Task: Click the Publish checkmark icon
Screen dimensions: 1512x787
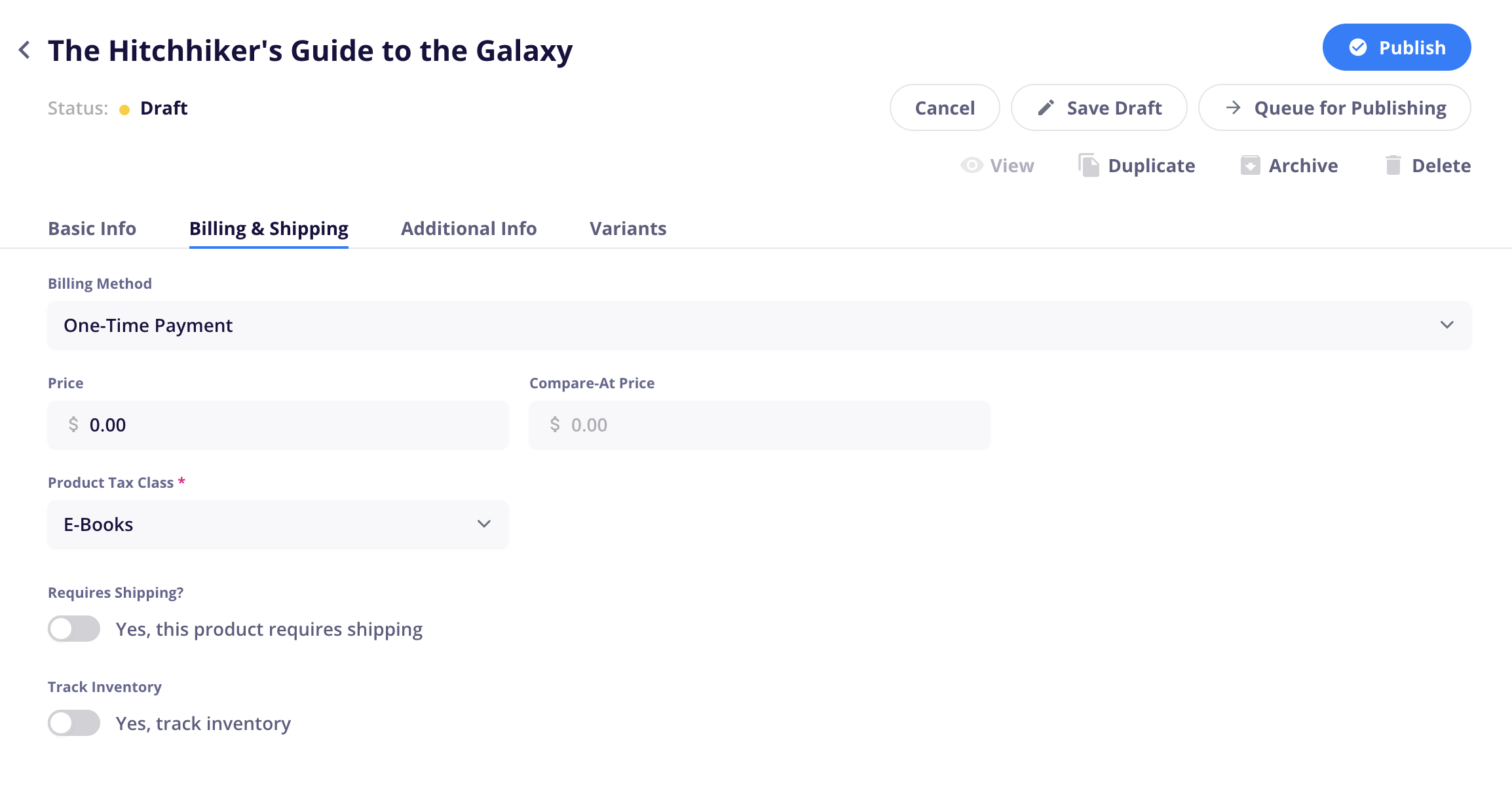Action: (1358, 48)
